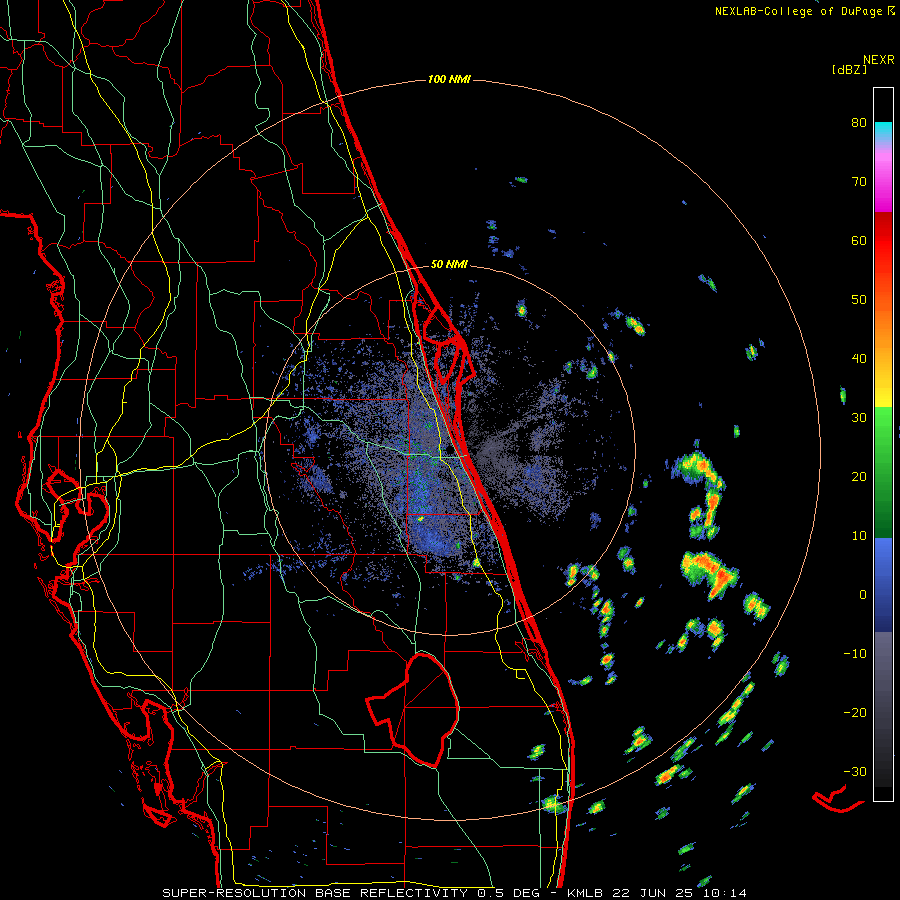900x900 pixels.
Task: Click the 50 NMI range ring label
Action: click(x=449, y=265)
